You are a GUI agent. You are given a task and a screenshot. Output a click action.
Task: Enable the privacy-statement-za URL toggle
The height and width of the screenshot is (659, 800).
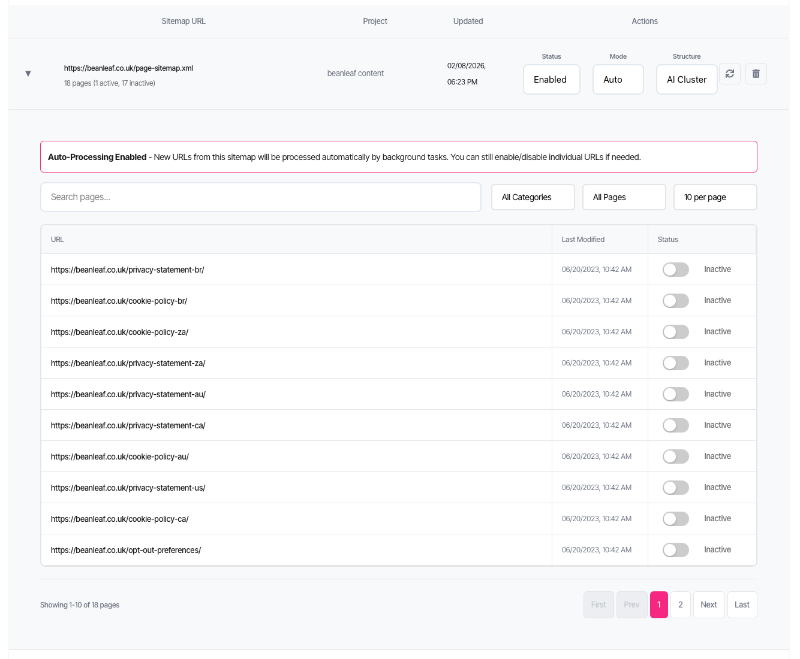pos(676,363)
